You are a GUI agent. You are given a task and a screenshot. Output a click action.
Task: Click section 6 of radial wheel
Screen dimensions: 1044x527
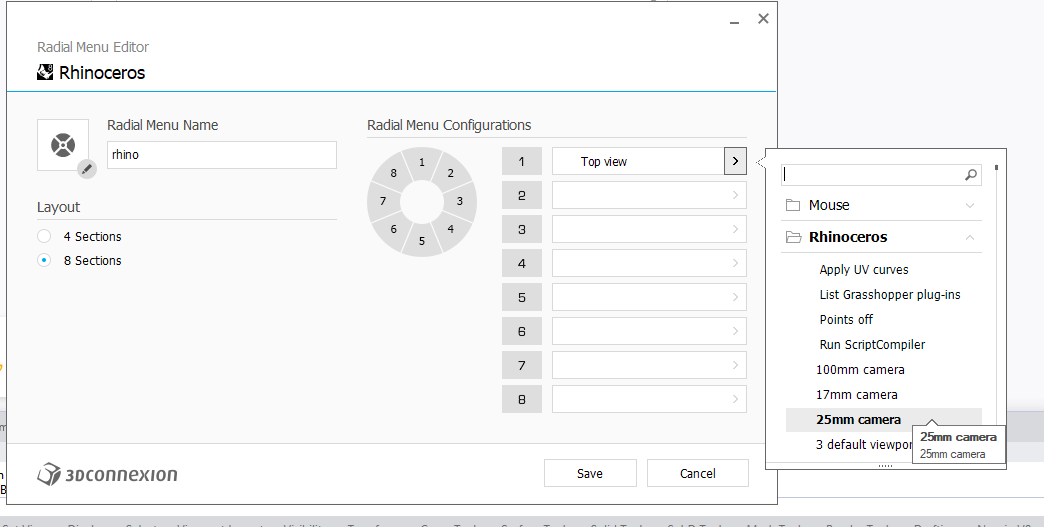pyautogui.click(x=393, y=229)
